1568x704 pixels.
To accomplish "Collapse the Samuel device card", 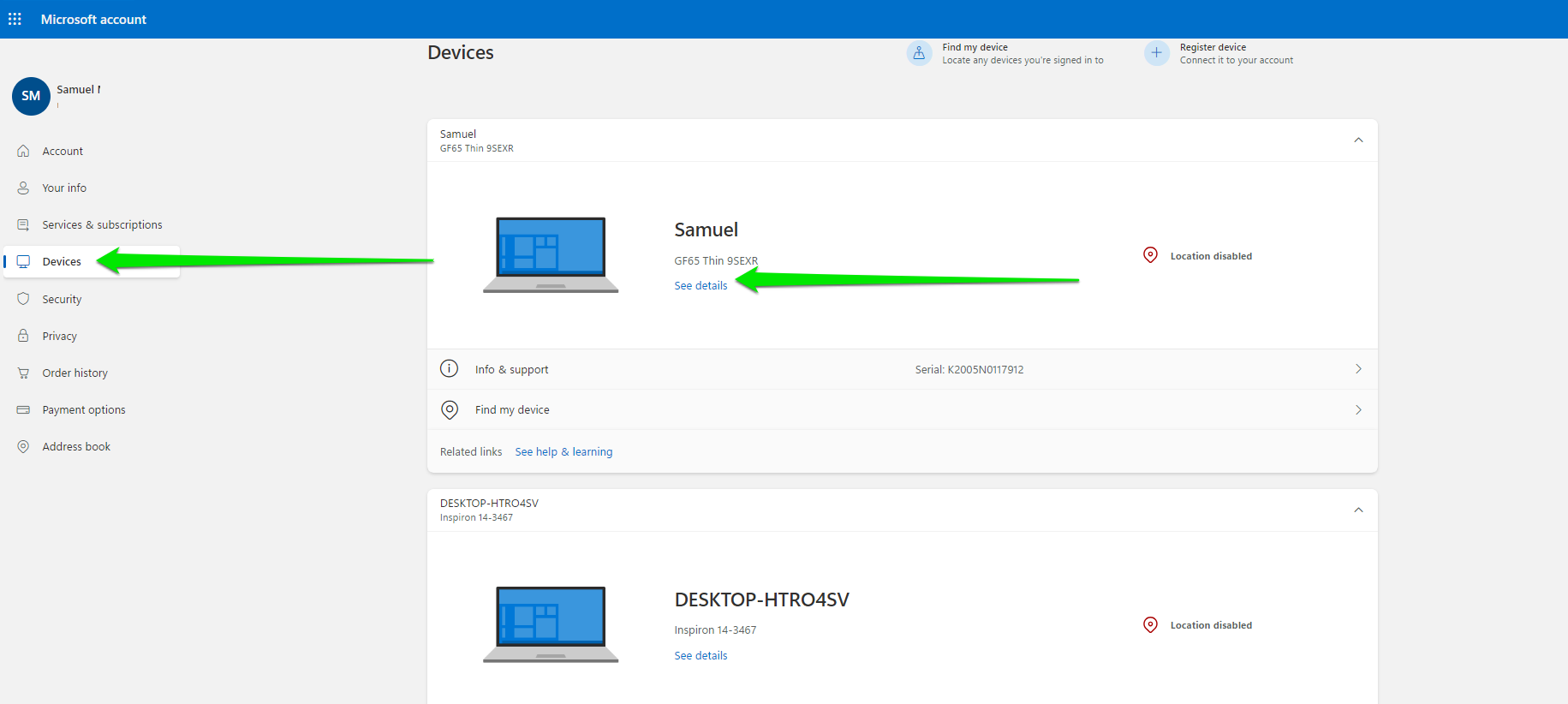I will [1358, 140].
